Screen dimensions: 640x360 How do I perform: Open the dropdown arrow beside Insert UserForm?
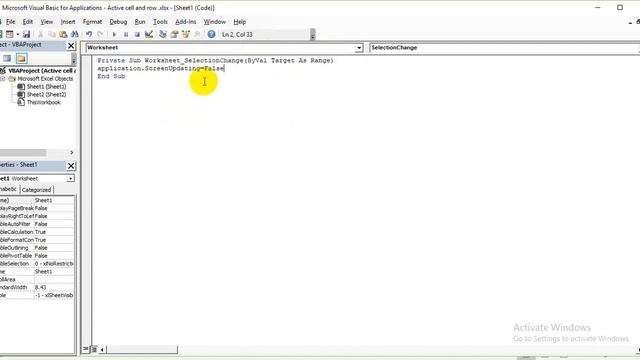[x=18, y=35]
